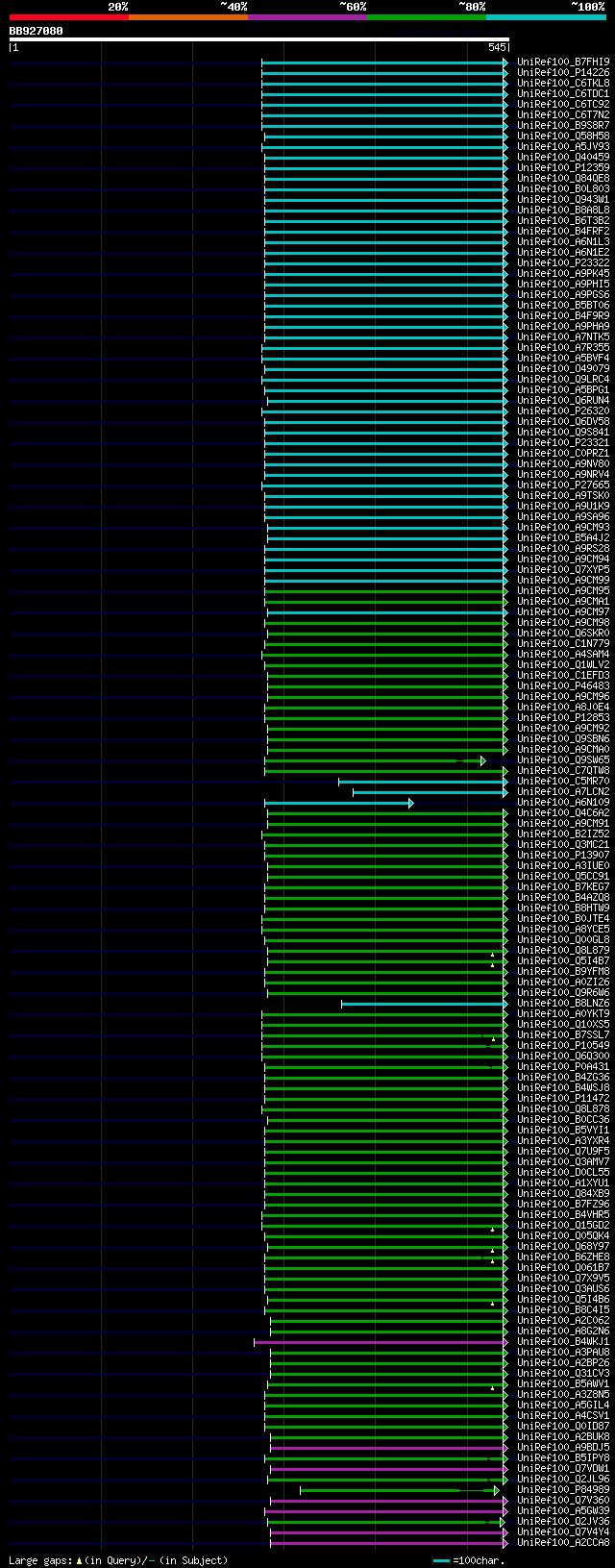Click hit label UniRef100_Q4C6A2
Viewport: 615px width, 1568px height.
tap(563, 812)
